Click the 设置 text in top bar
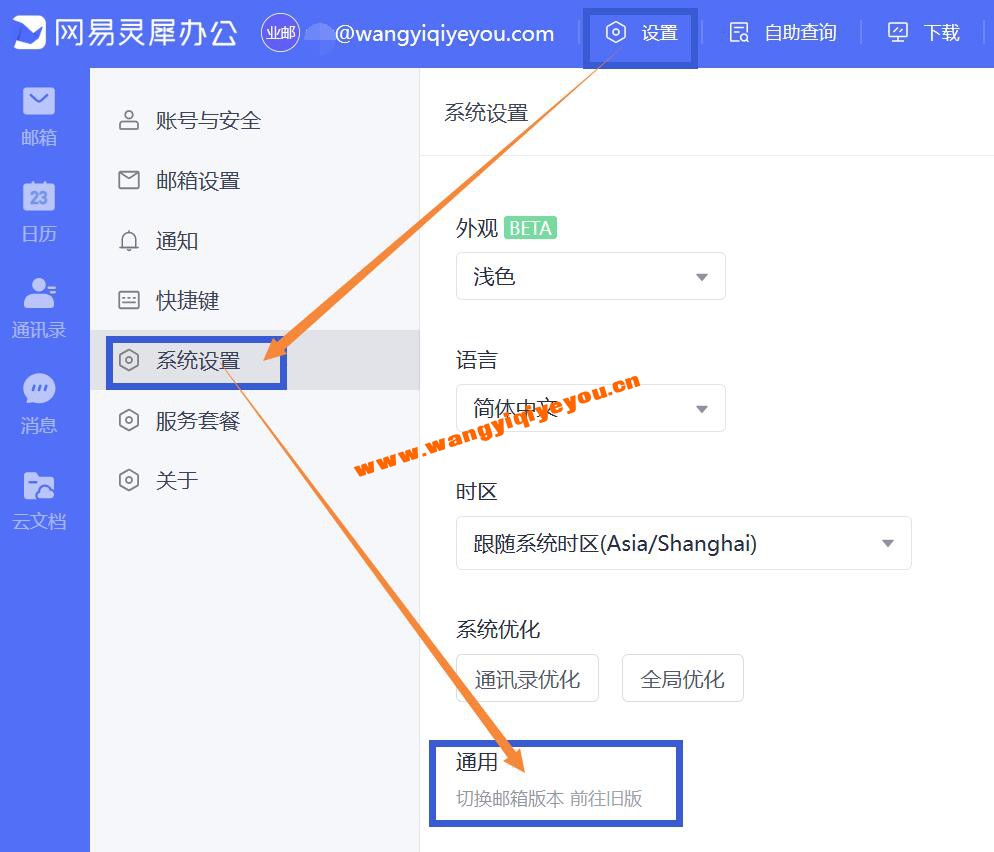 coord(659,32)
